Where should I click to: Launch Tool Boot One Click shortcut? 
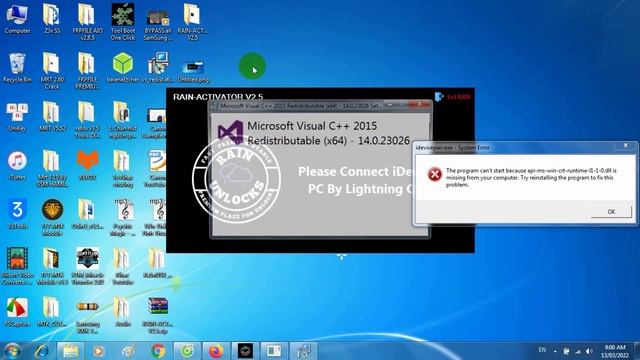pos(122,22)
